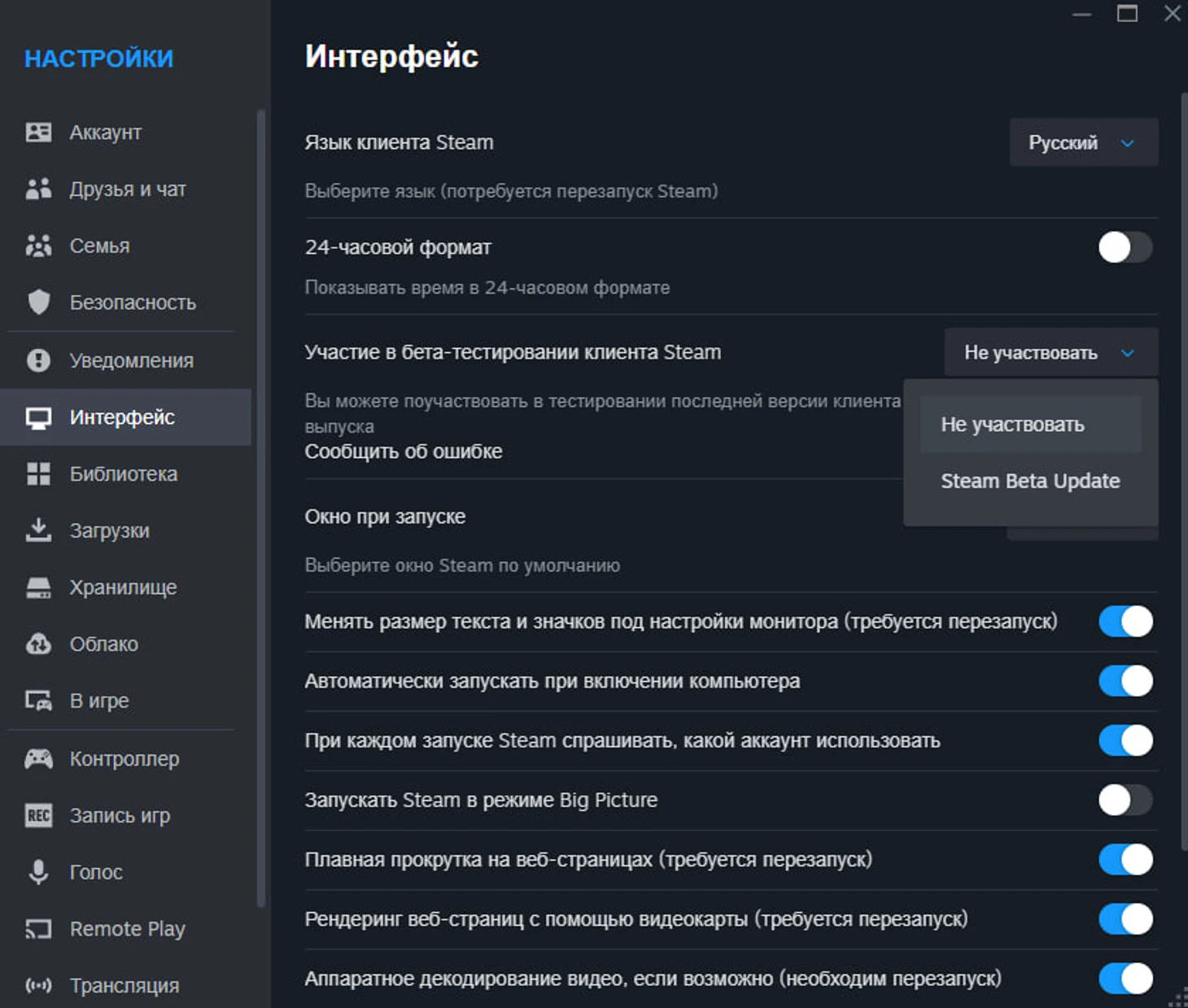The image size is (1188, 1008).
Task: Select the Voice microphone icon
Action: click(38, 871)
